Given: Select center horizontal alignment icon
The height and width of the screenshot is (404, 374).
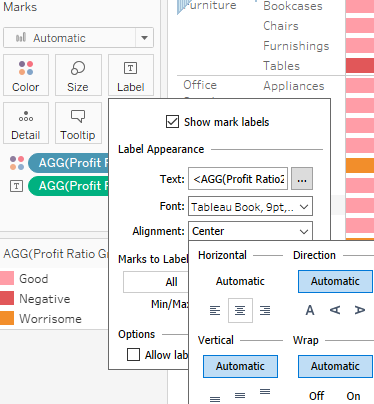Looking at the screenshot, I should click(240, 311).
